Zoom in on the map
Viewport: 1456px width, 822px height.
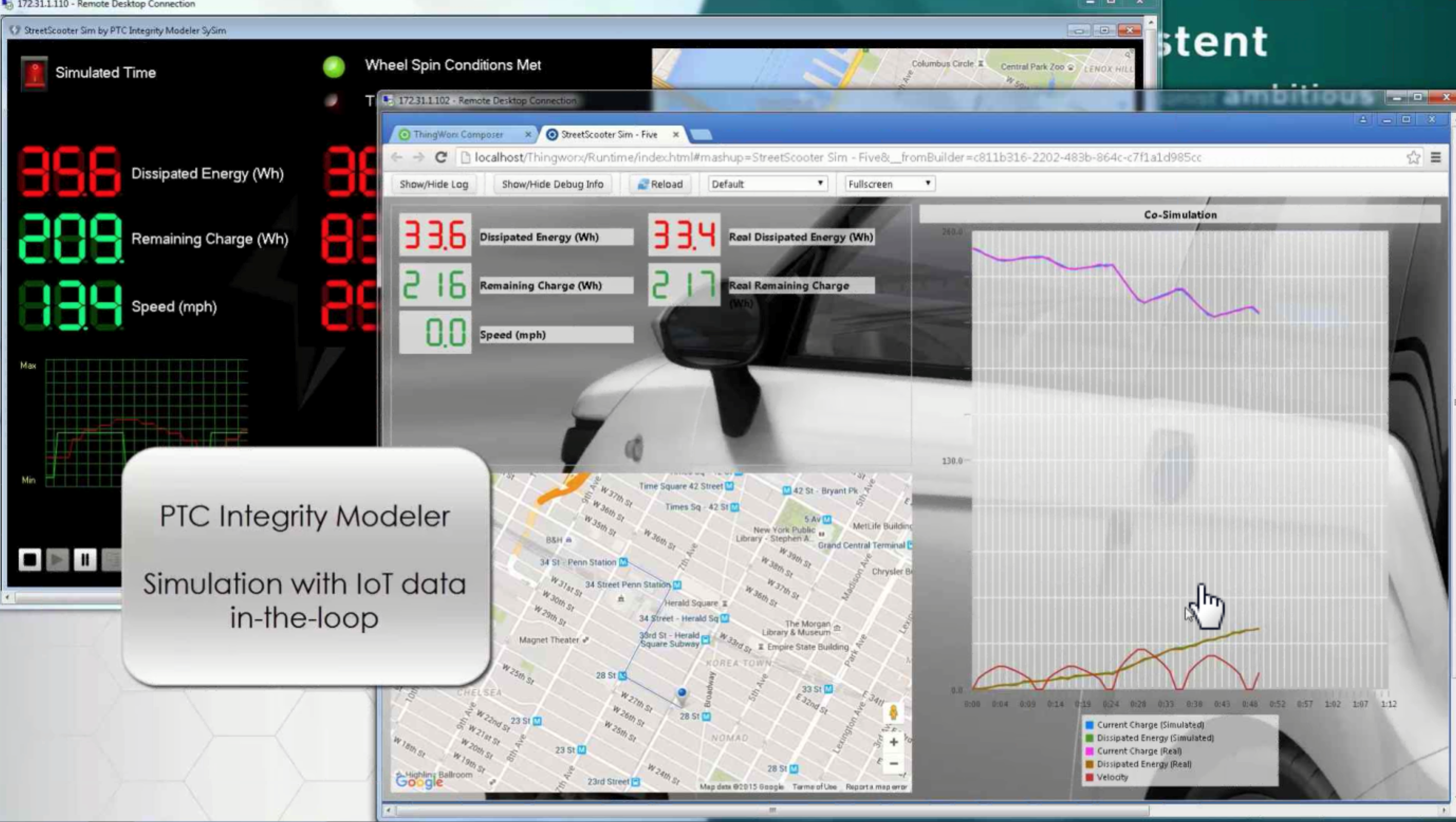[x=893, y=742]
